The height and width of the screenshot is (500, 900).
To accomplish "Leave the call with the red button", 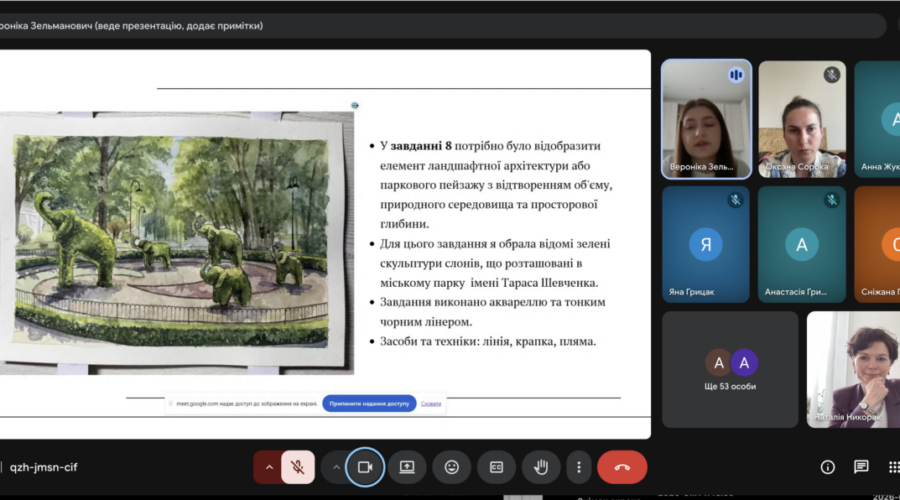I will 622,467.
